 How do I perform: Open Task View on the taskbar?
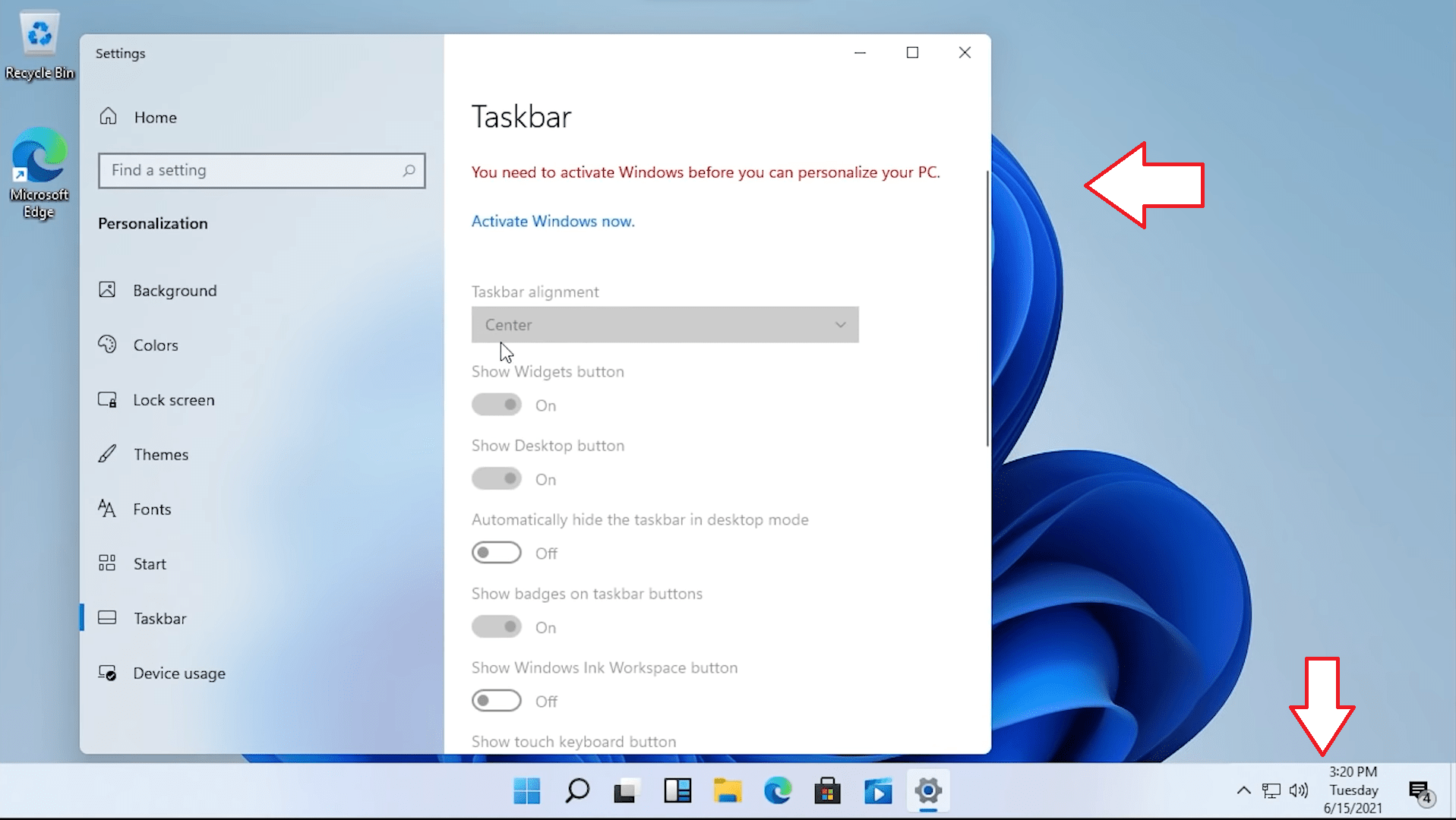coord(627,791)
